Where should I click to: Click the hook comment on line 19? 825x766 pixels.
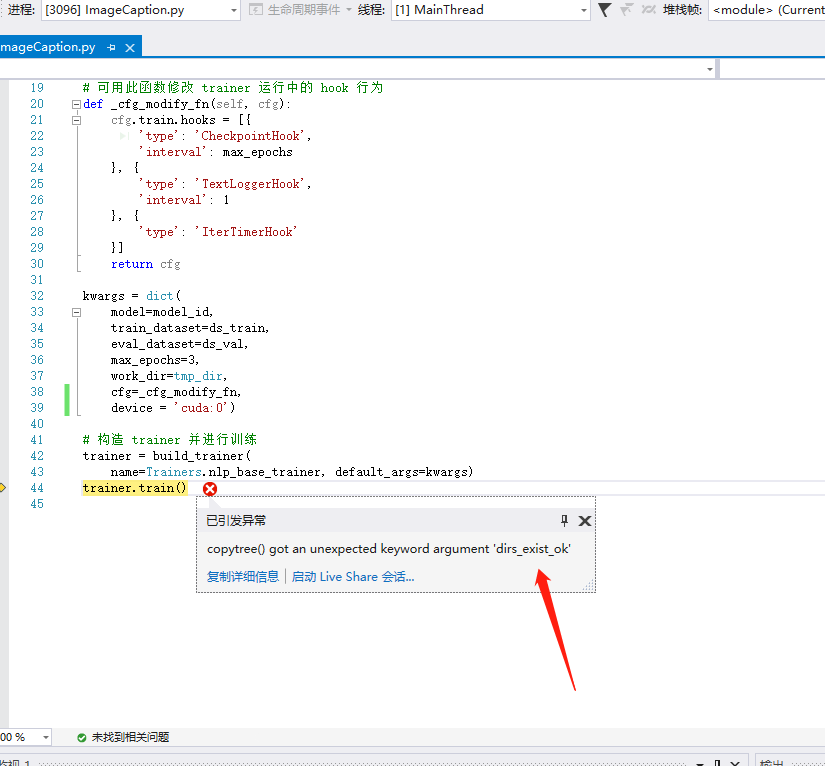pyautogui.click(x=233, y=88)
